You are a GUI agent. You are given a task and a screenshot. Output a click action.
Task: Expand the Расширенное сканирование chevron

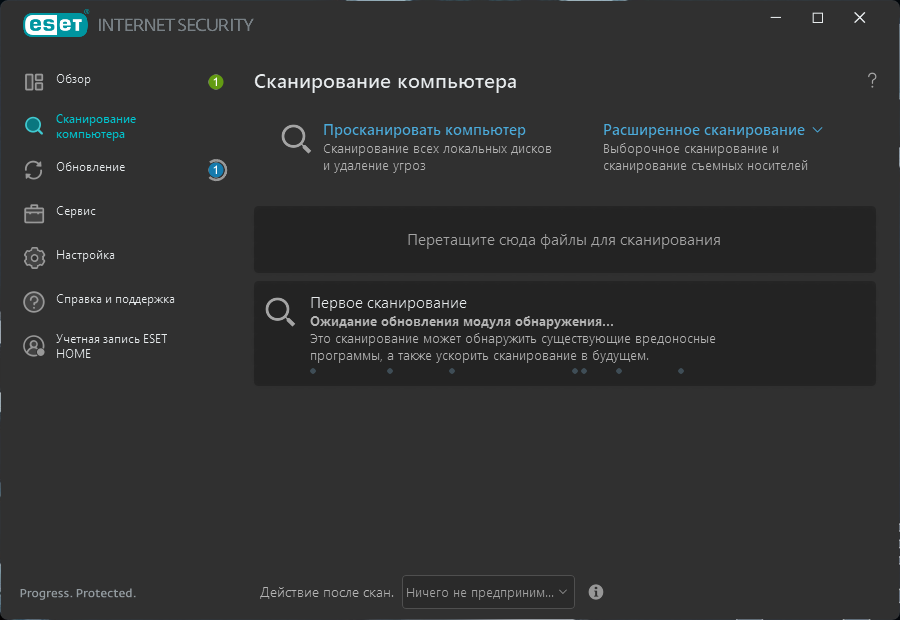pyautogui.click(x=817, y=130)
